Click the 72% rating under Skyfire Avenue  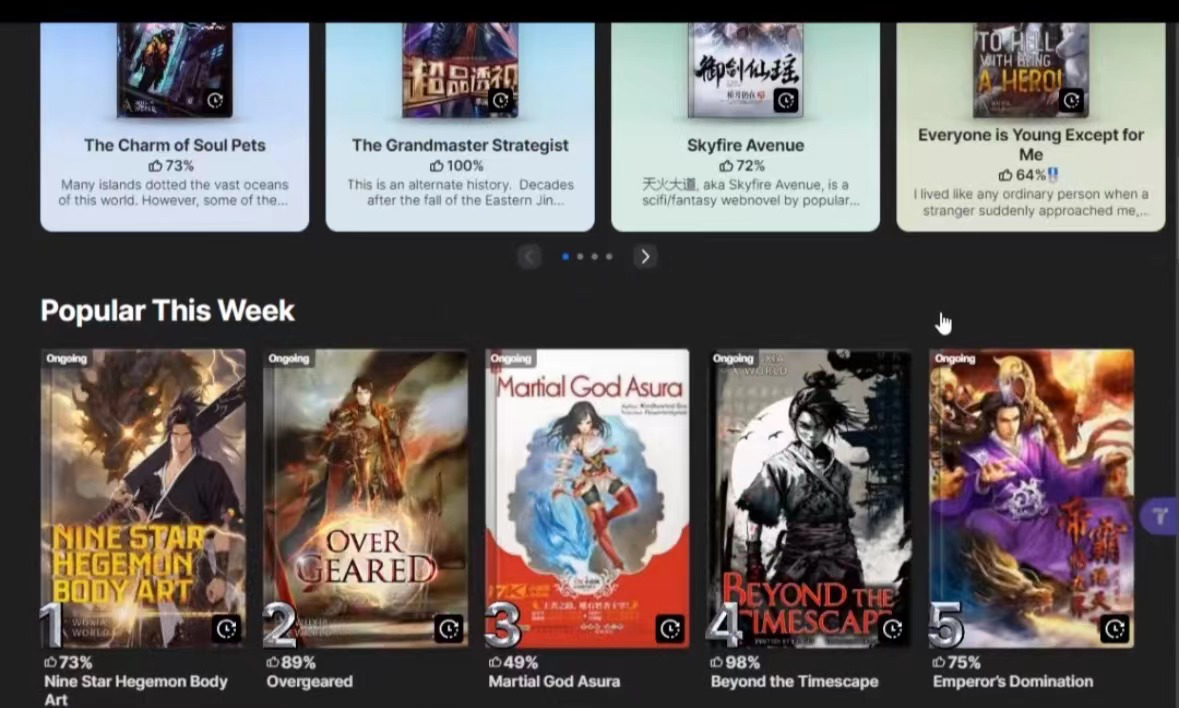[x=750, y=165]
